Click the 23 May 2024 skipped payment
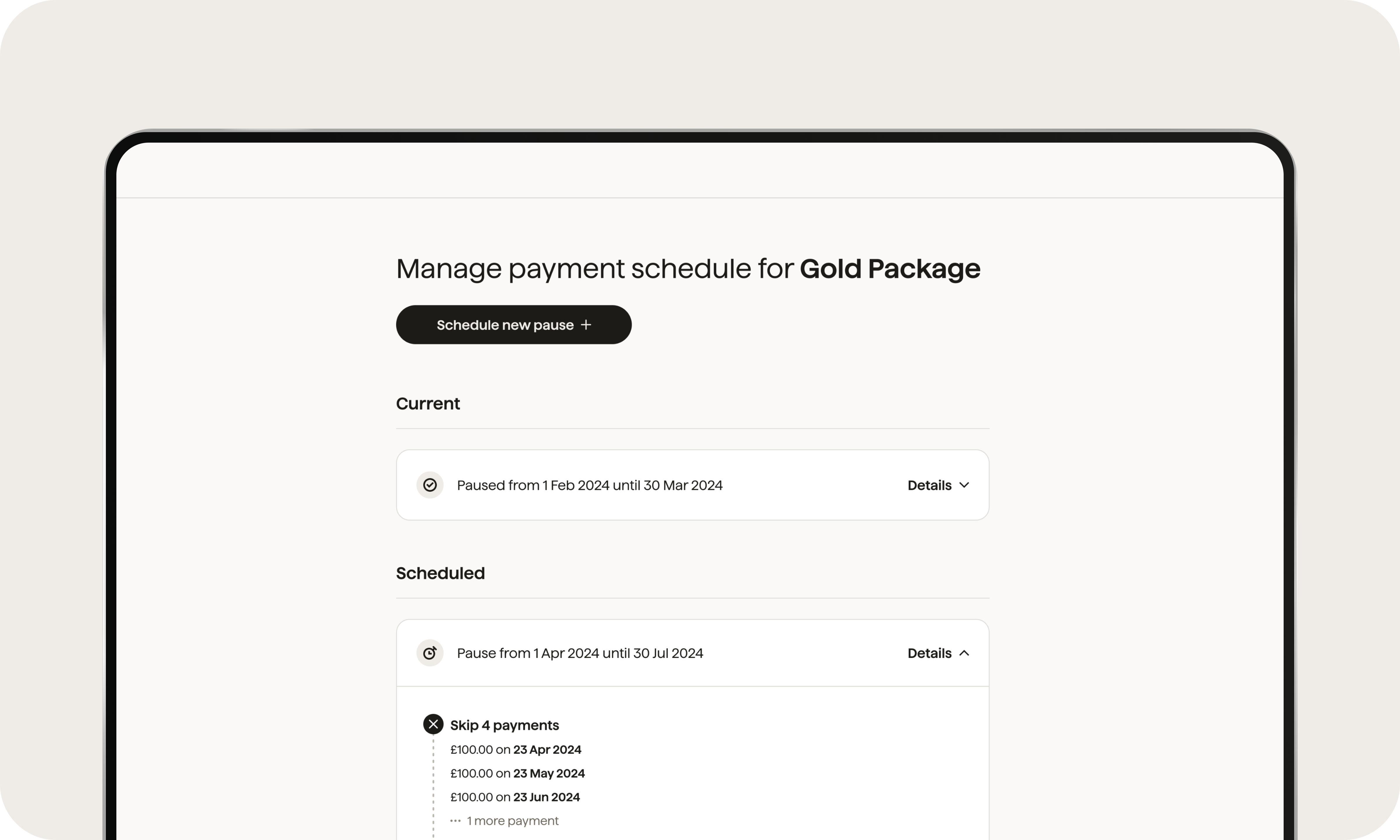The height and width of the screenshot is (840, 1400). coord(517,773)
